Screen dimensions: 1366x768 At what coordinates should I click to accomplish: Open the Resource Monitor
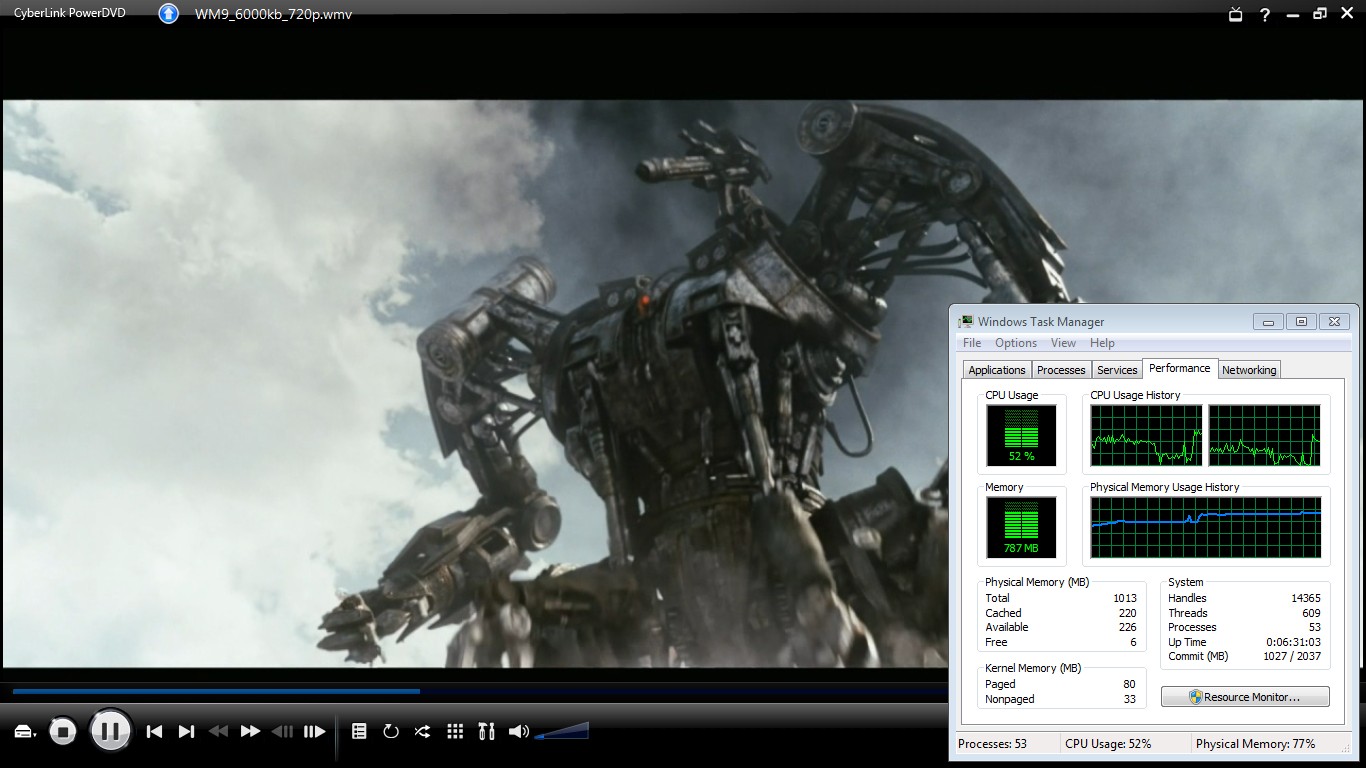1245,697
